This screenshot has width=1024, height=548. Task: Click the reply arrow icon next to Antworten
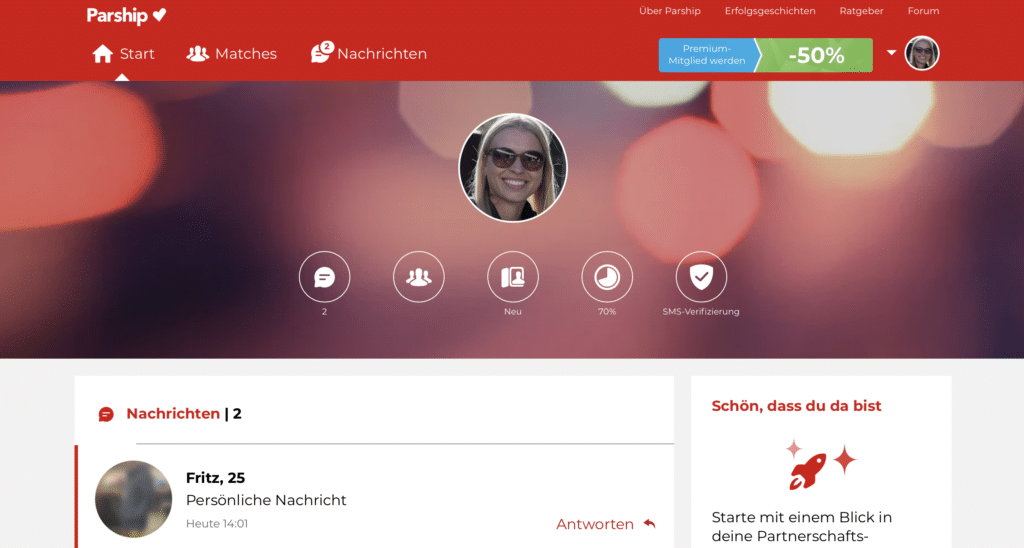[649, 524]
